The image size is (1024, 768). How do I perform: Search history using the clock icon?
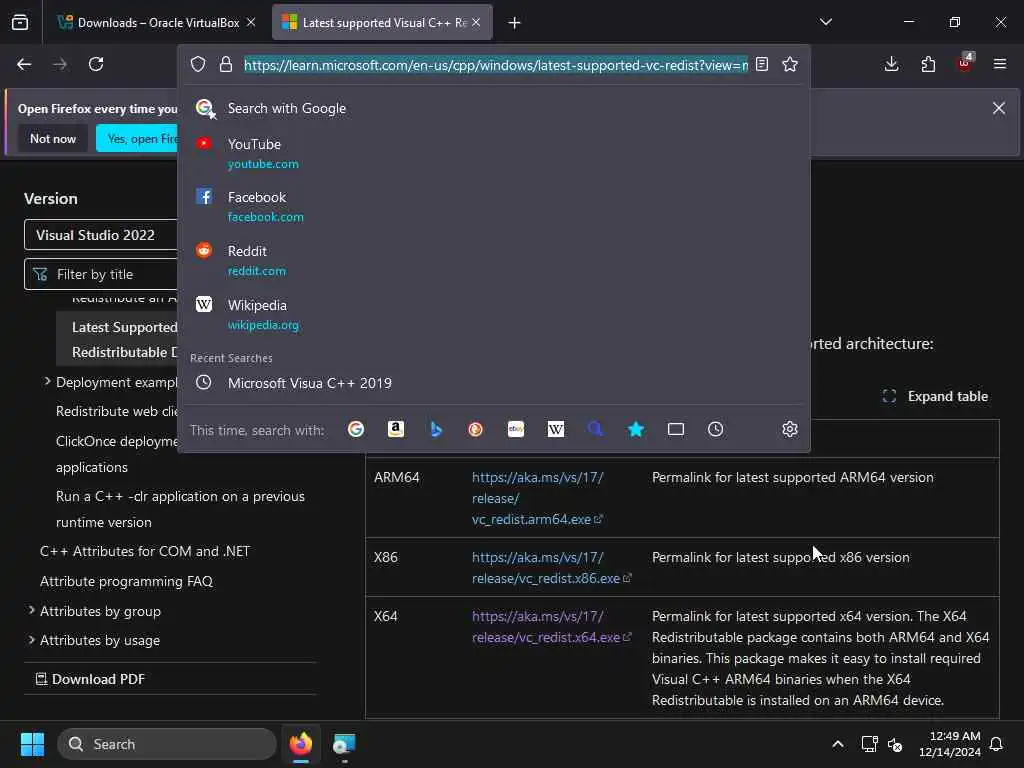(716, 429)
